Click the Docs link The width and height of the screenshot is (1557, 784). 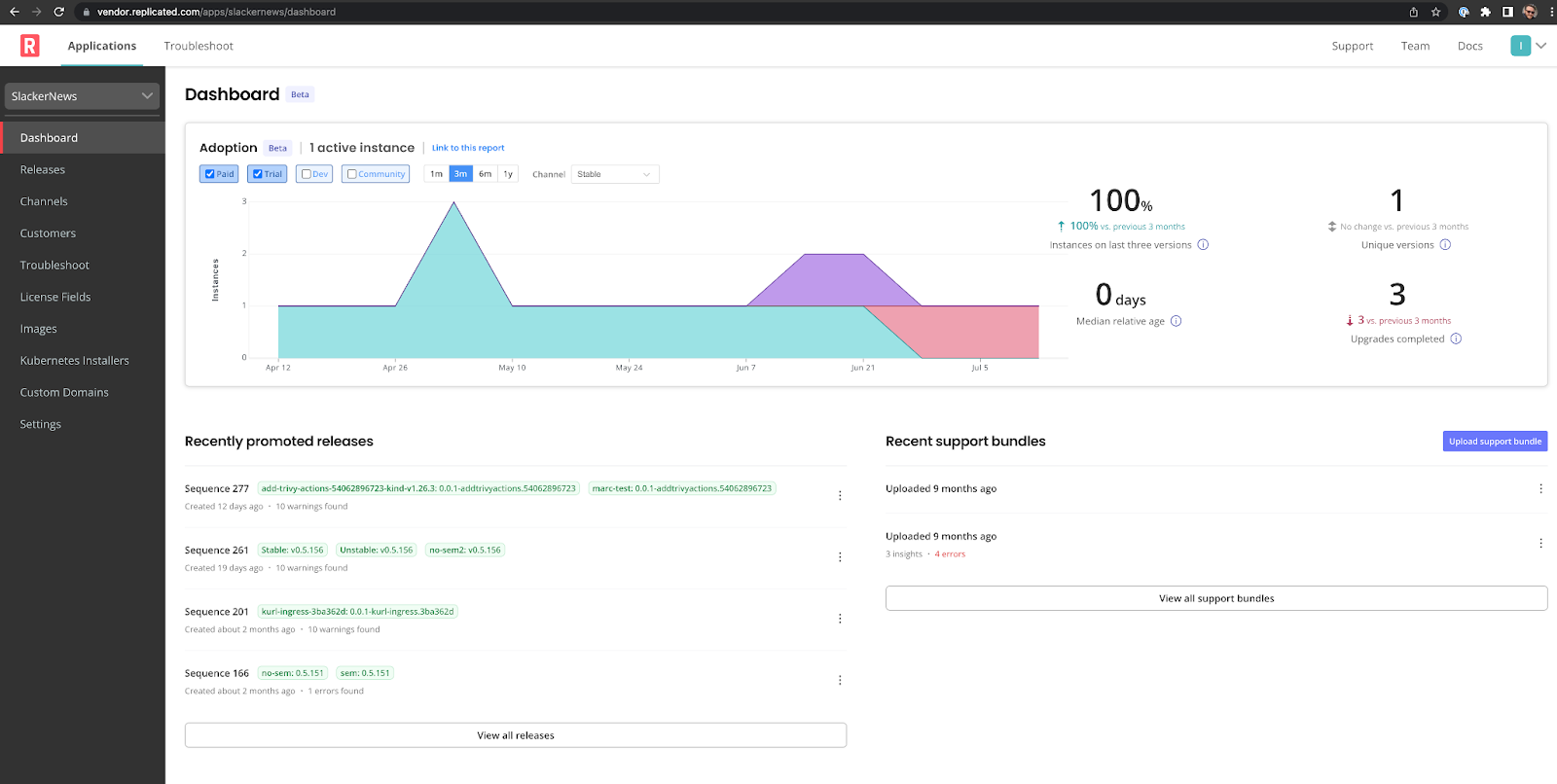click(1469, 46)
